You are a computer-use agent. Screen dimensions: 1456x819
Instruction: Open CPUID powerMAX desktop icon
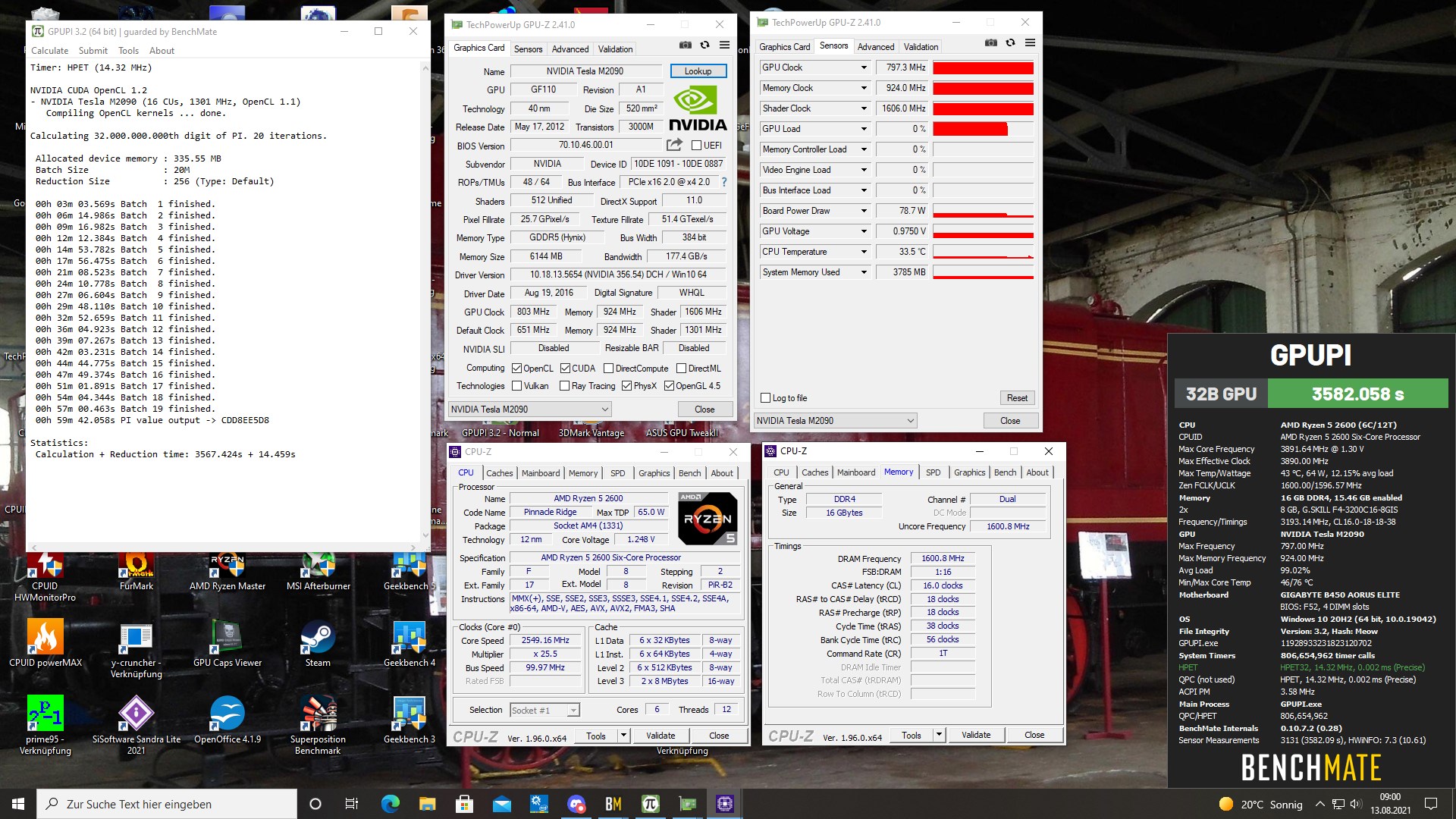45,643
